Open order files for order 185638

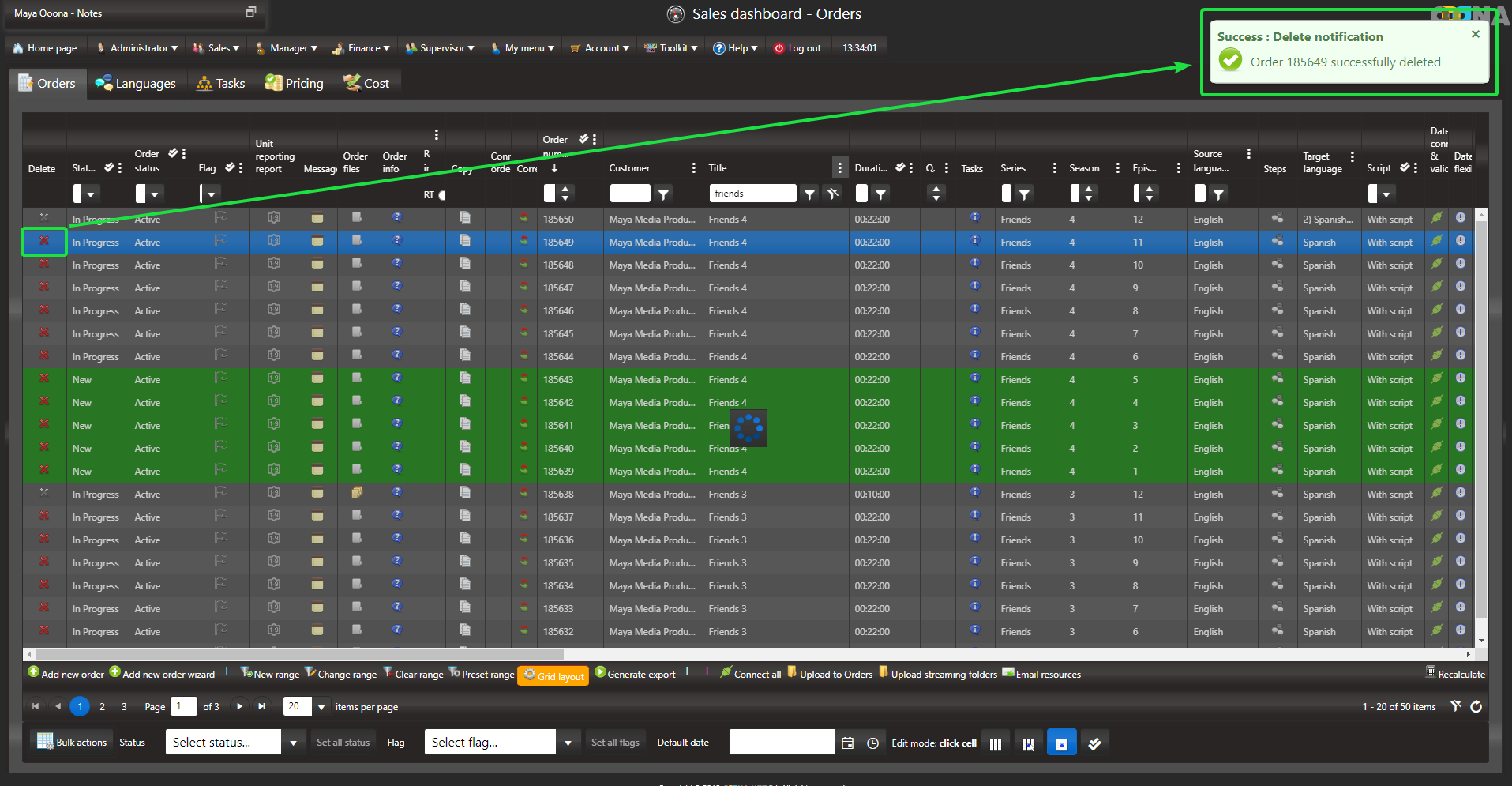point(357,493)
